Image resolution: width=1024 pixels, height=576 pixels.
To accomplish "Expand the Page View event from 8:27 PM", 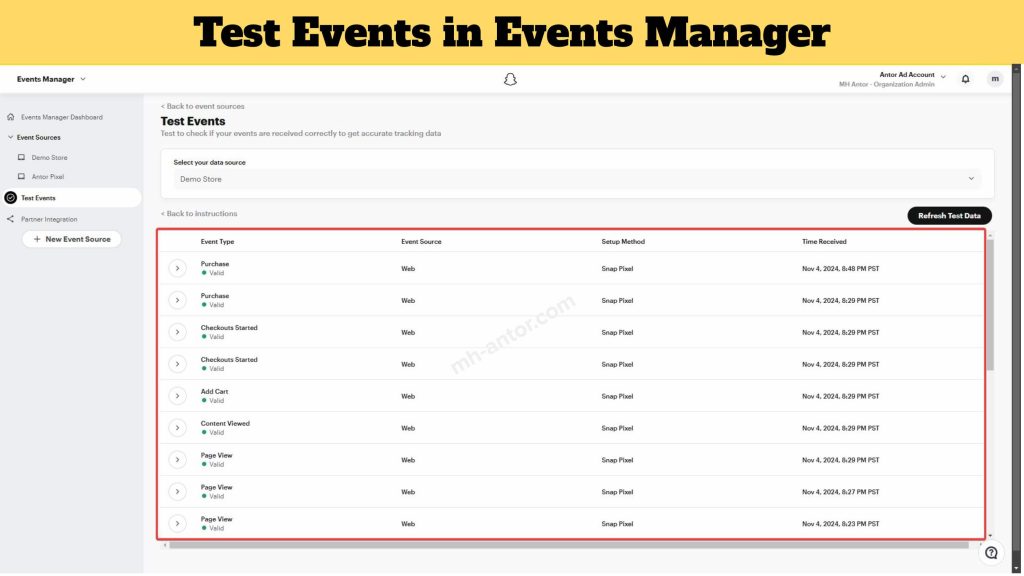I will (x=177, y=492).
